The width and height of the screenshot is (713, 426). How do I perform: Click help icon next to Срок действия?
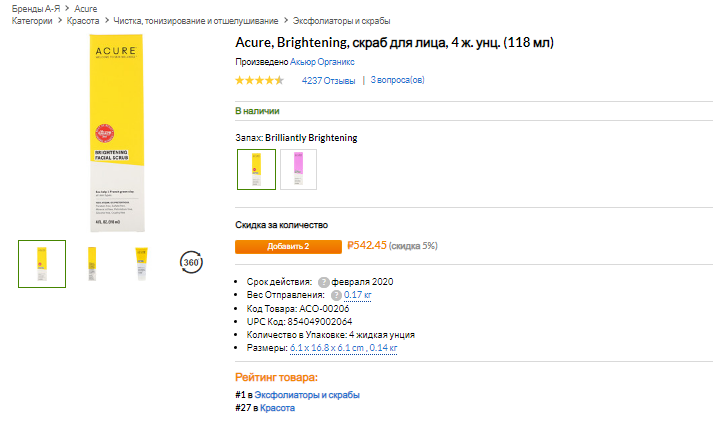point(324,282)
